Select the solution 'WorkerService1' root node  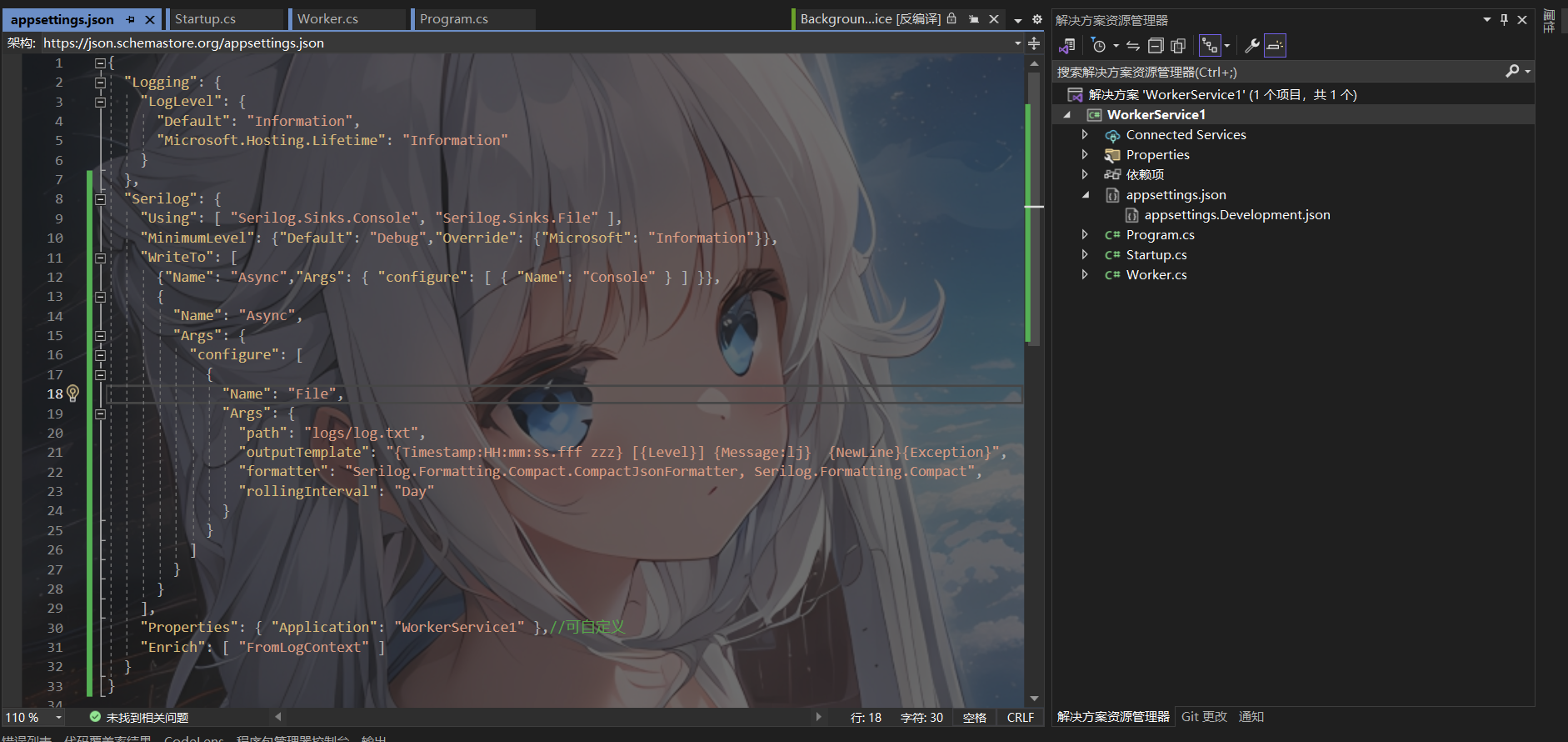[x=1222, y=95]
